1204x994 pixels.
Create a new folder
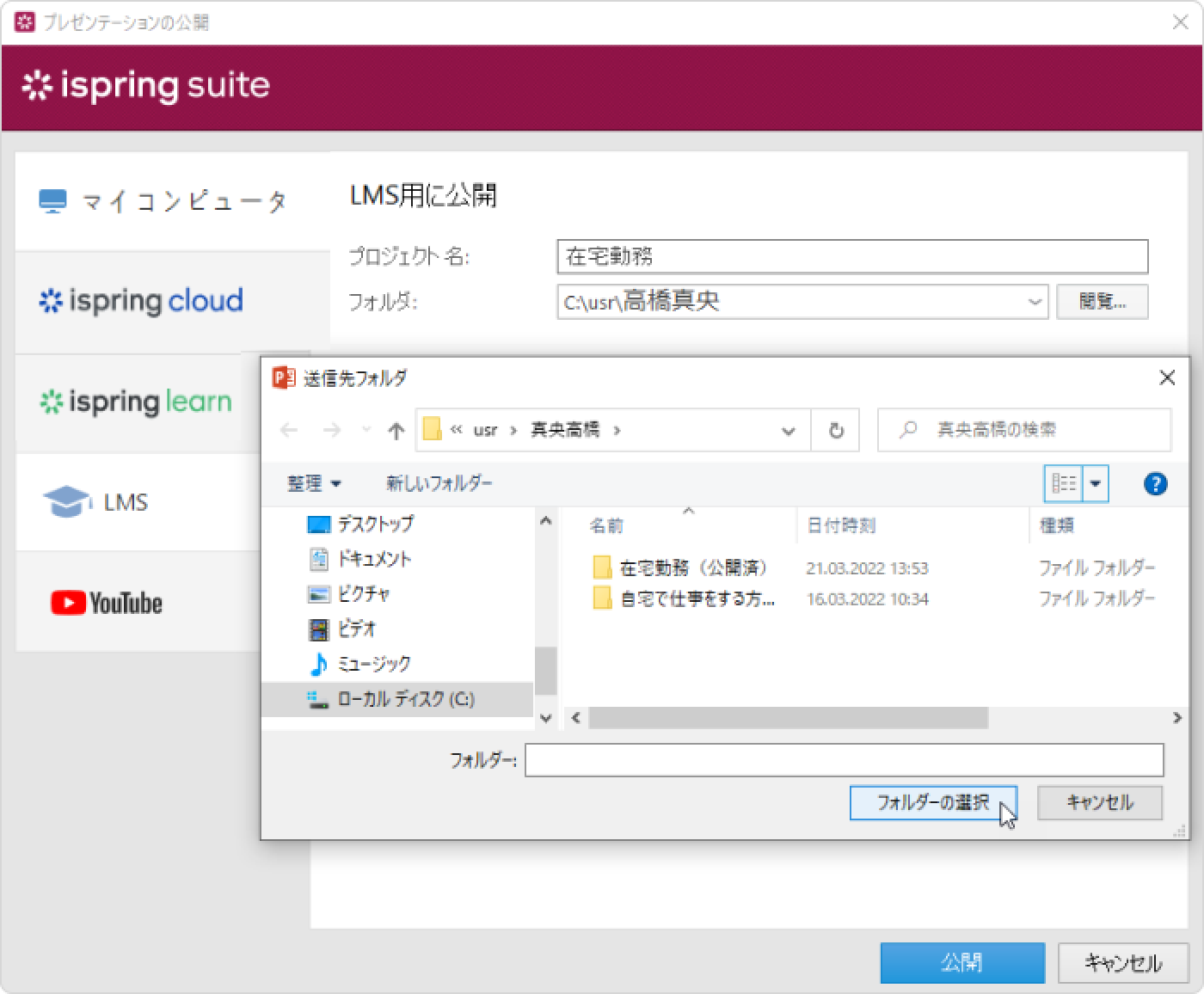click(439, 483)
